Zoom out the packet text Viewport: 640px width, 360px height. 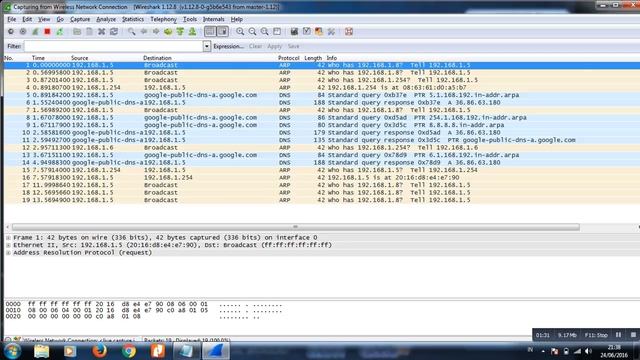(x=252, y=31)
